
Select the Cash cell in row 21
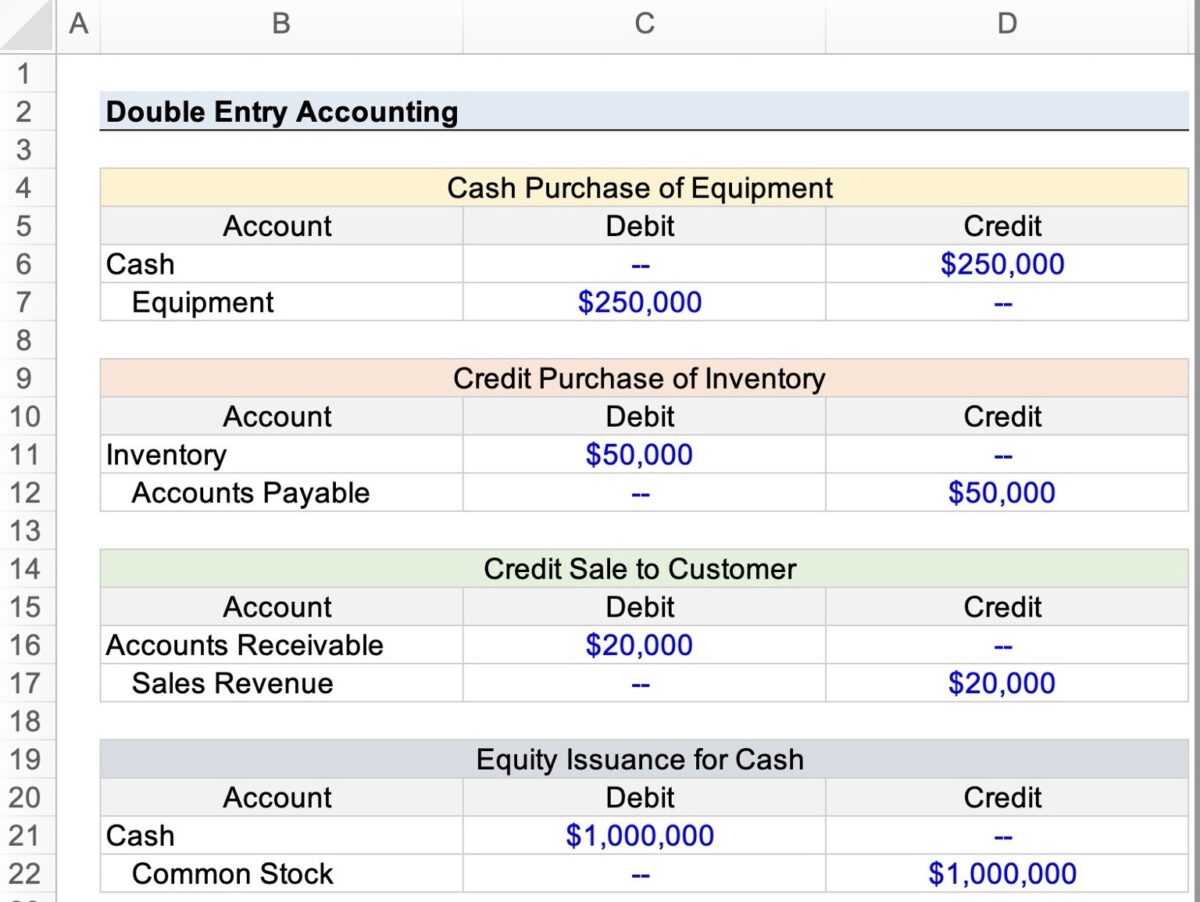pos(281,836)
